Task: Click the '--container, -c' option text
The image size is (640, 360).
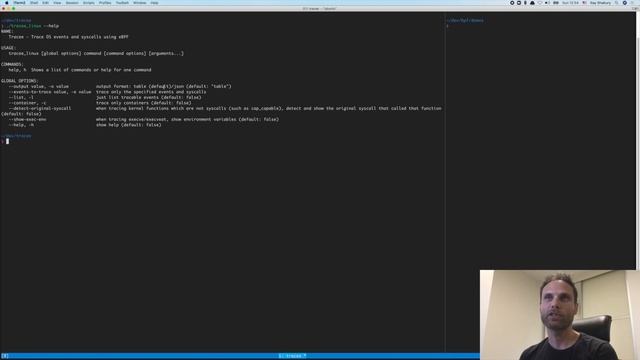Action: tap(27, 103)
